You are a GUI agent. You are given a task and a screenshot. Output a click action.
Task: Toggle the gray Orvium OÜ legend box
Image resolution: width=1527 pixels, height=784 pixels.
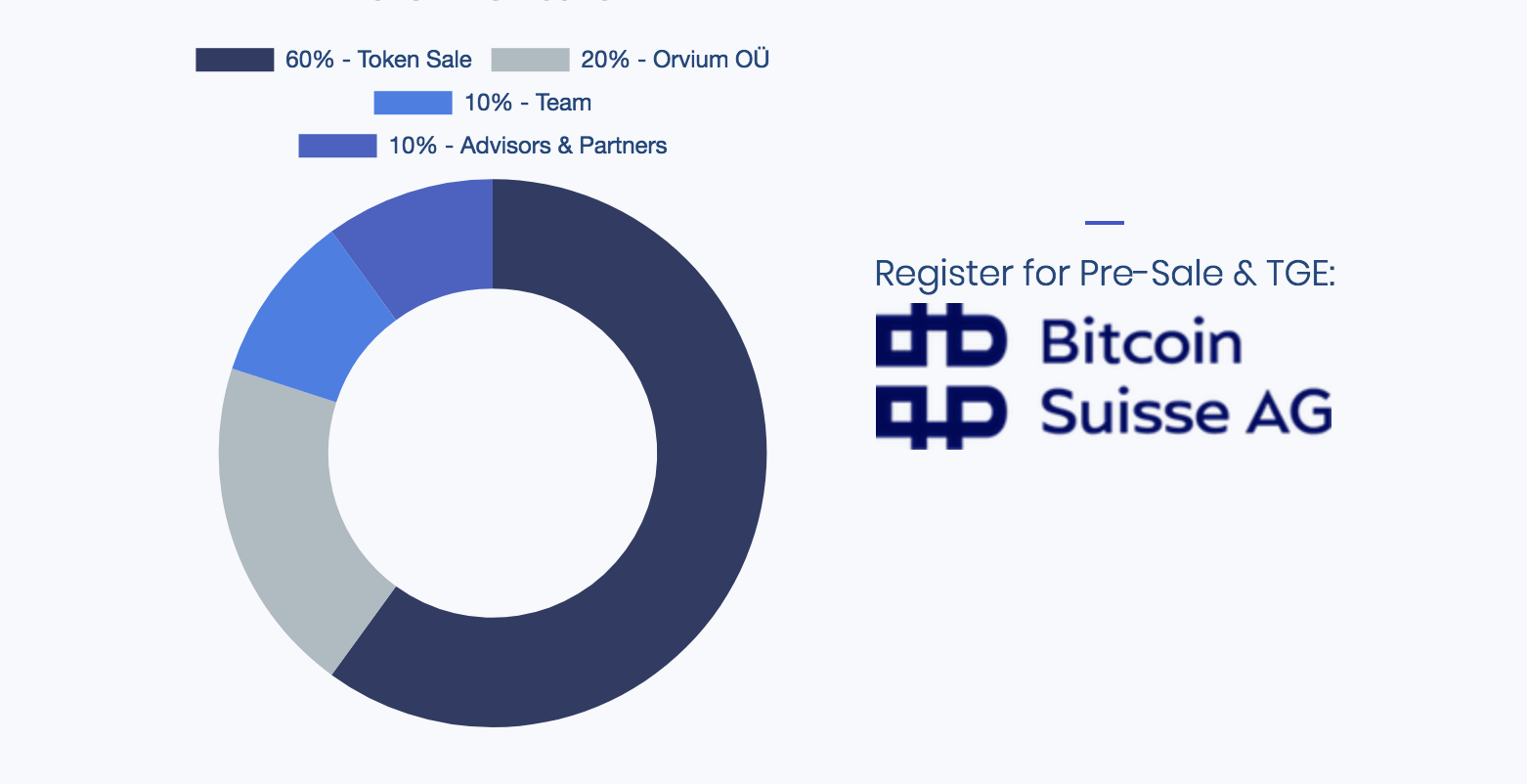[x=530, y=60]
